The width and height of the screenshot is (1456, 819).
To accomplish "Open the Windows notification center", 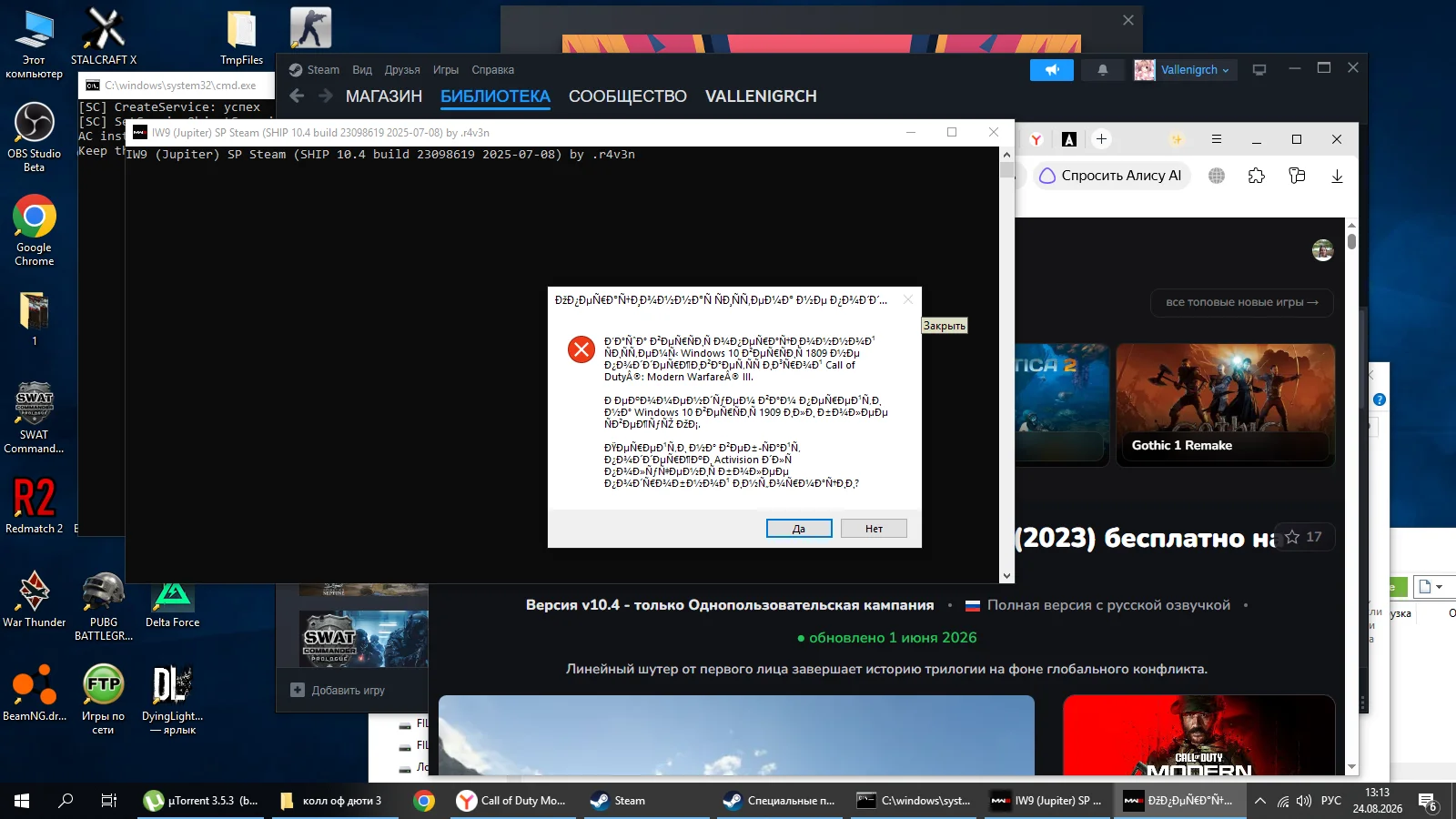I will [1427, 801].
